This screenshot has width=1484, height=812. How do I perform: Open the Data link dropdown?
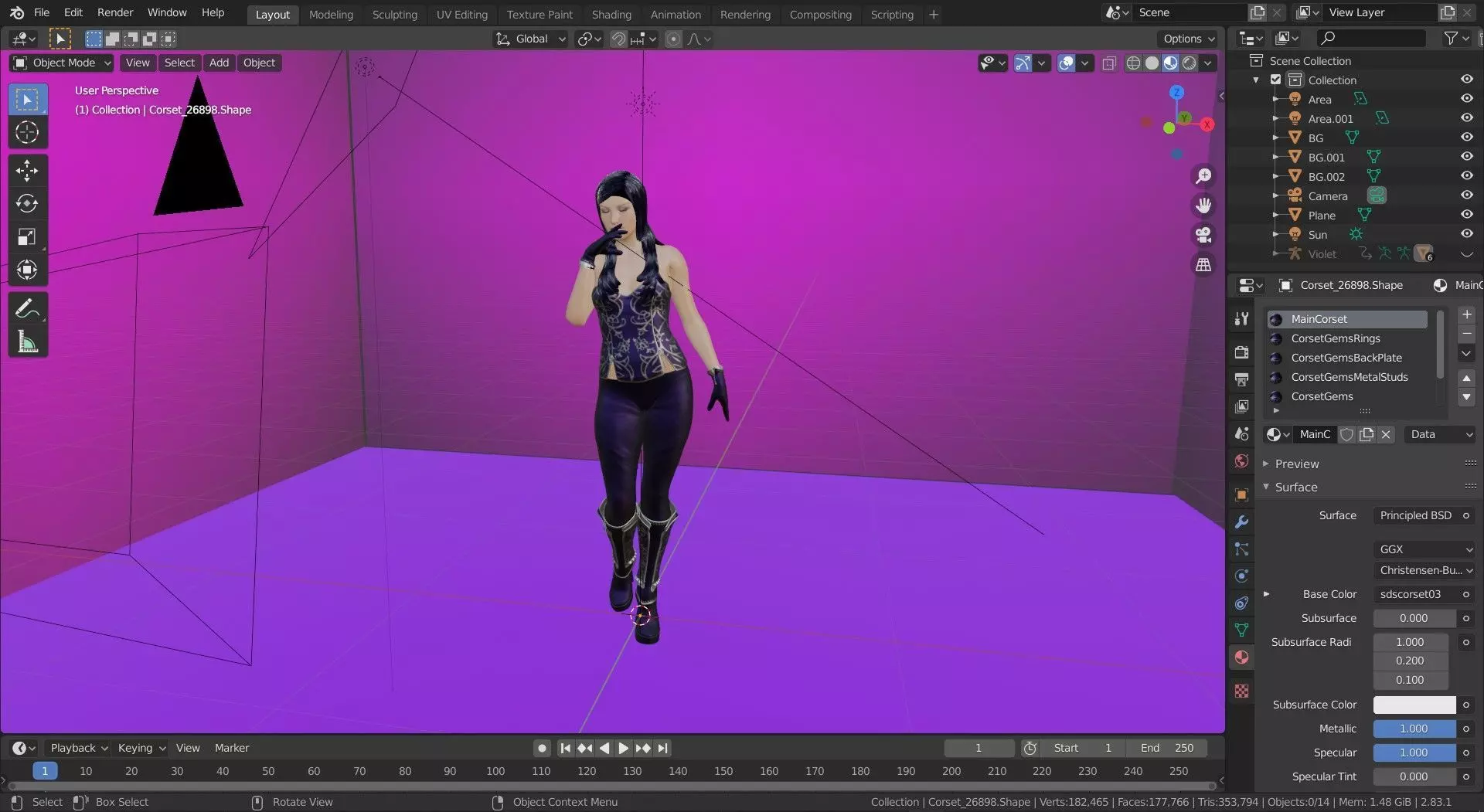pos(1440,434)
